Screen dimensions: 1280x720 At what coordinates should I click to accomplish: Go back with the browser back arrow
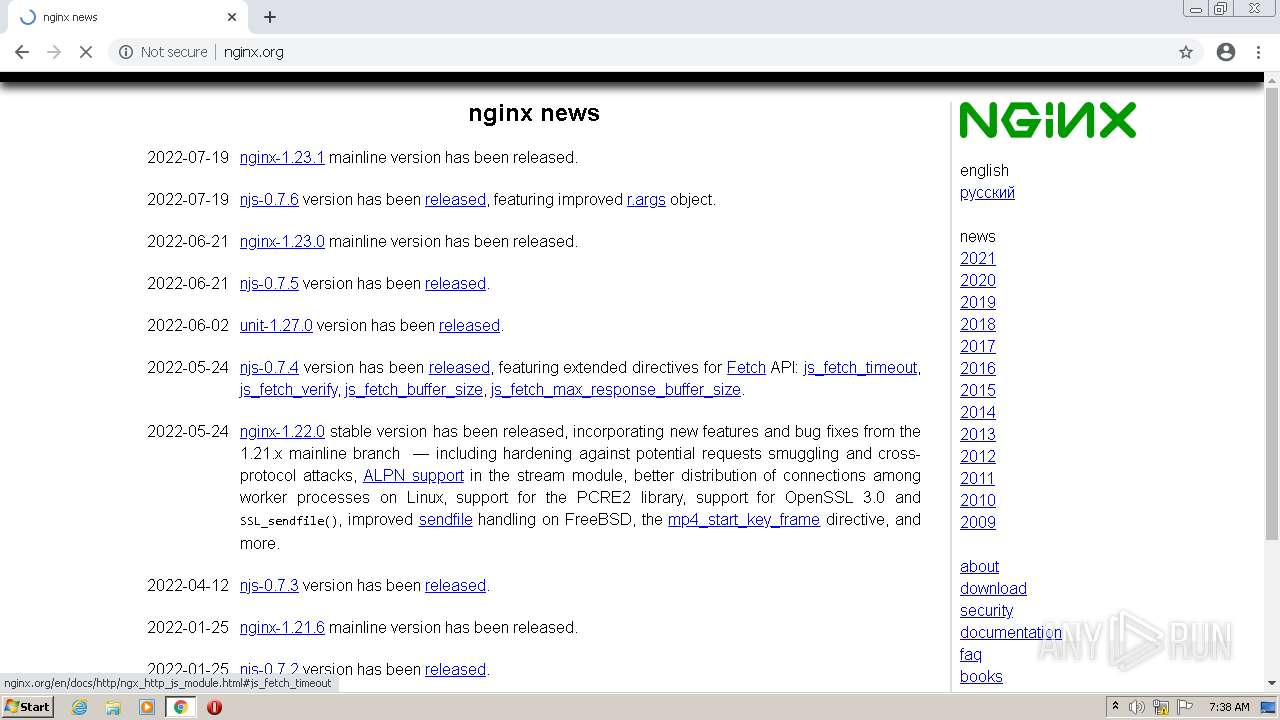(x=22, y=52)
